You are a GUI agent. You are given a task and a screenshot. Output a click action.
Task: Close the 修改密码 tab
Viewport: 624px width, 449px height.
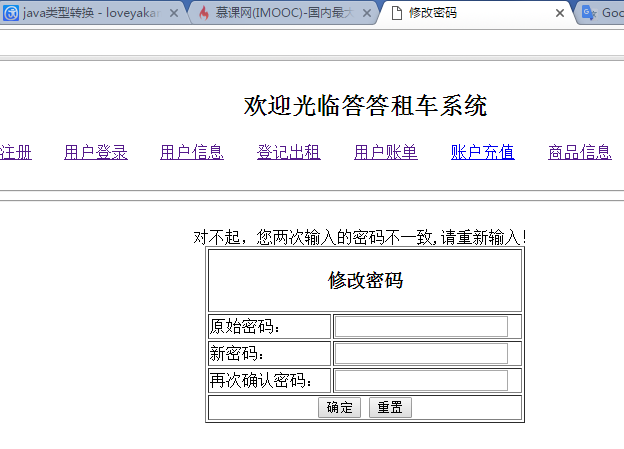(x=560, y=14)
